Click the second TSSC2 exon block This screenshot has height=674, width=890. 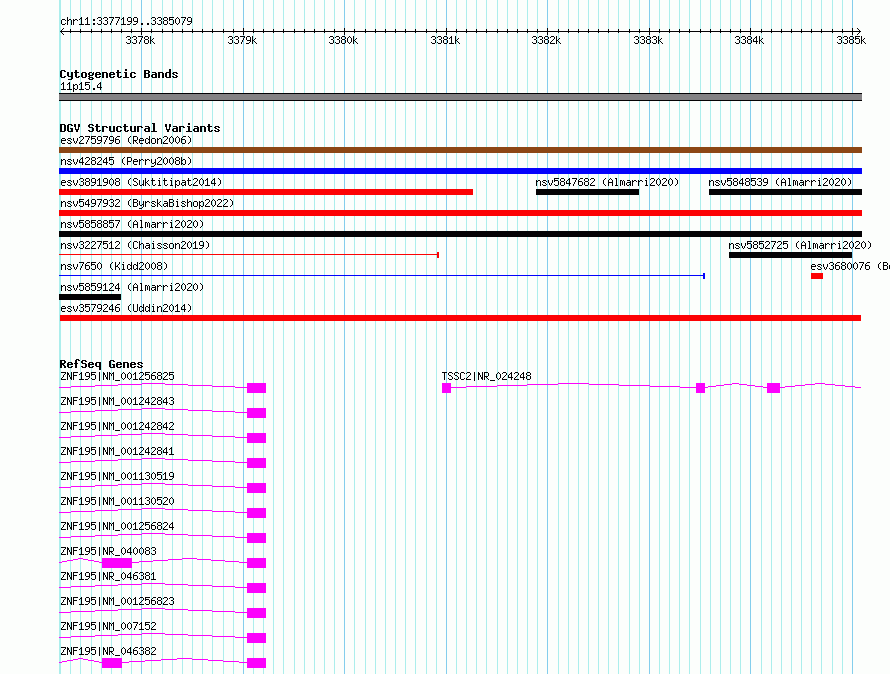pos(700,388)
